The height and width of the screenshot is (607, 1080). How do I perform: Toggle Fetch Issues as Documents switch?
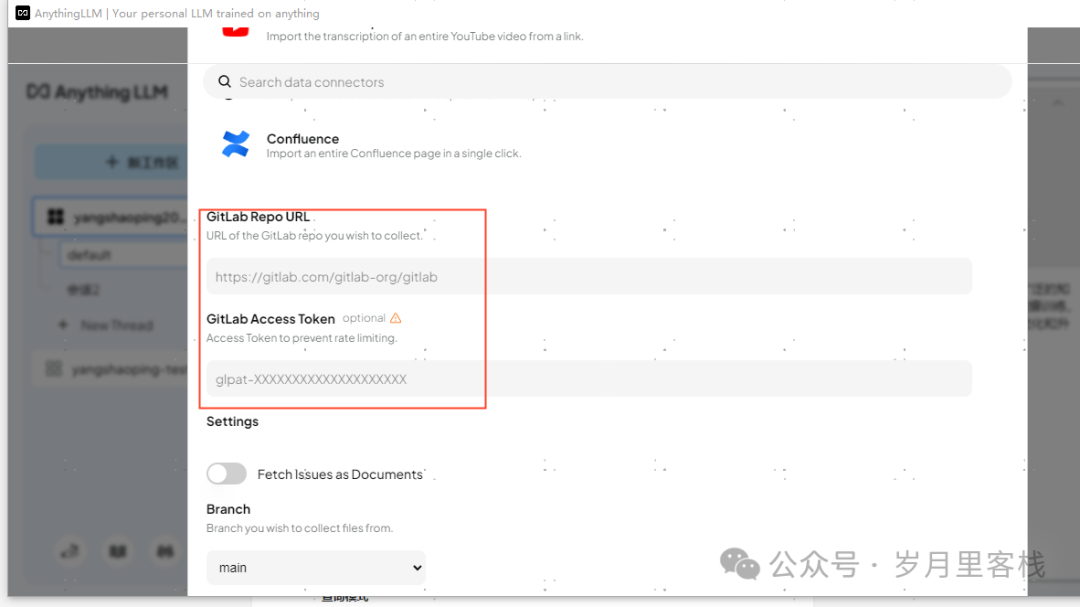227,474
